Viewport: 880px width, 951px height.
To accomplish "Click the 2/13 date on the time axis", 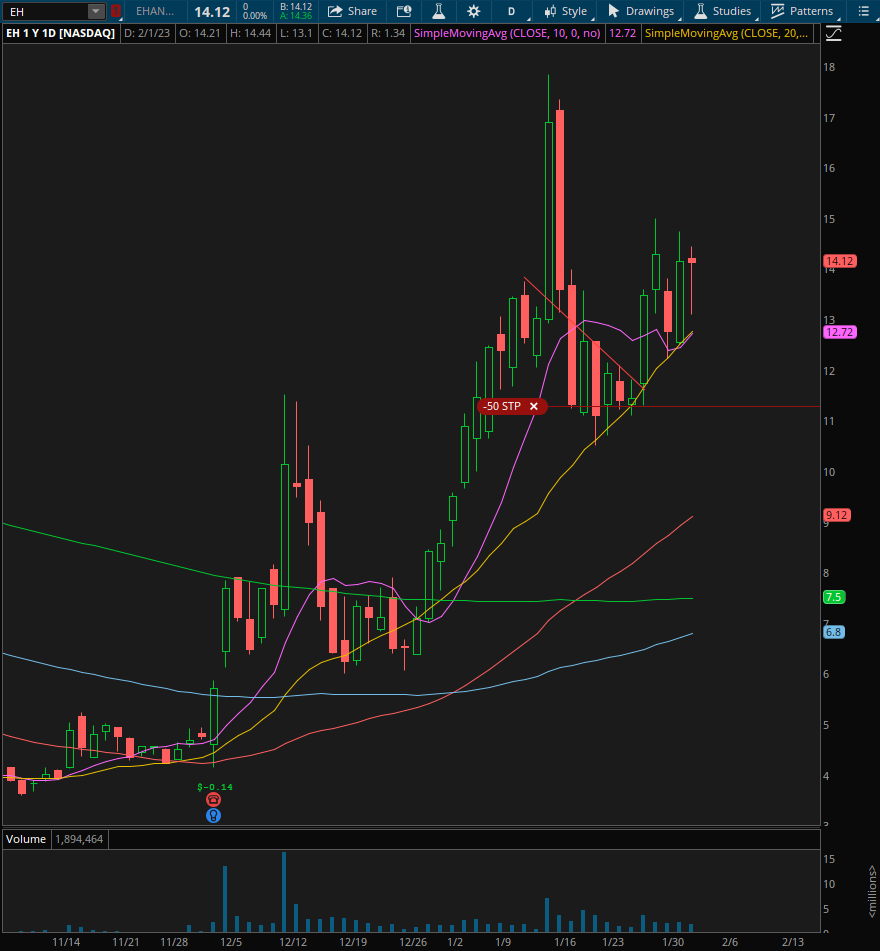I will coord(793,942).
